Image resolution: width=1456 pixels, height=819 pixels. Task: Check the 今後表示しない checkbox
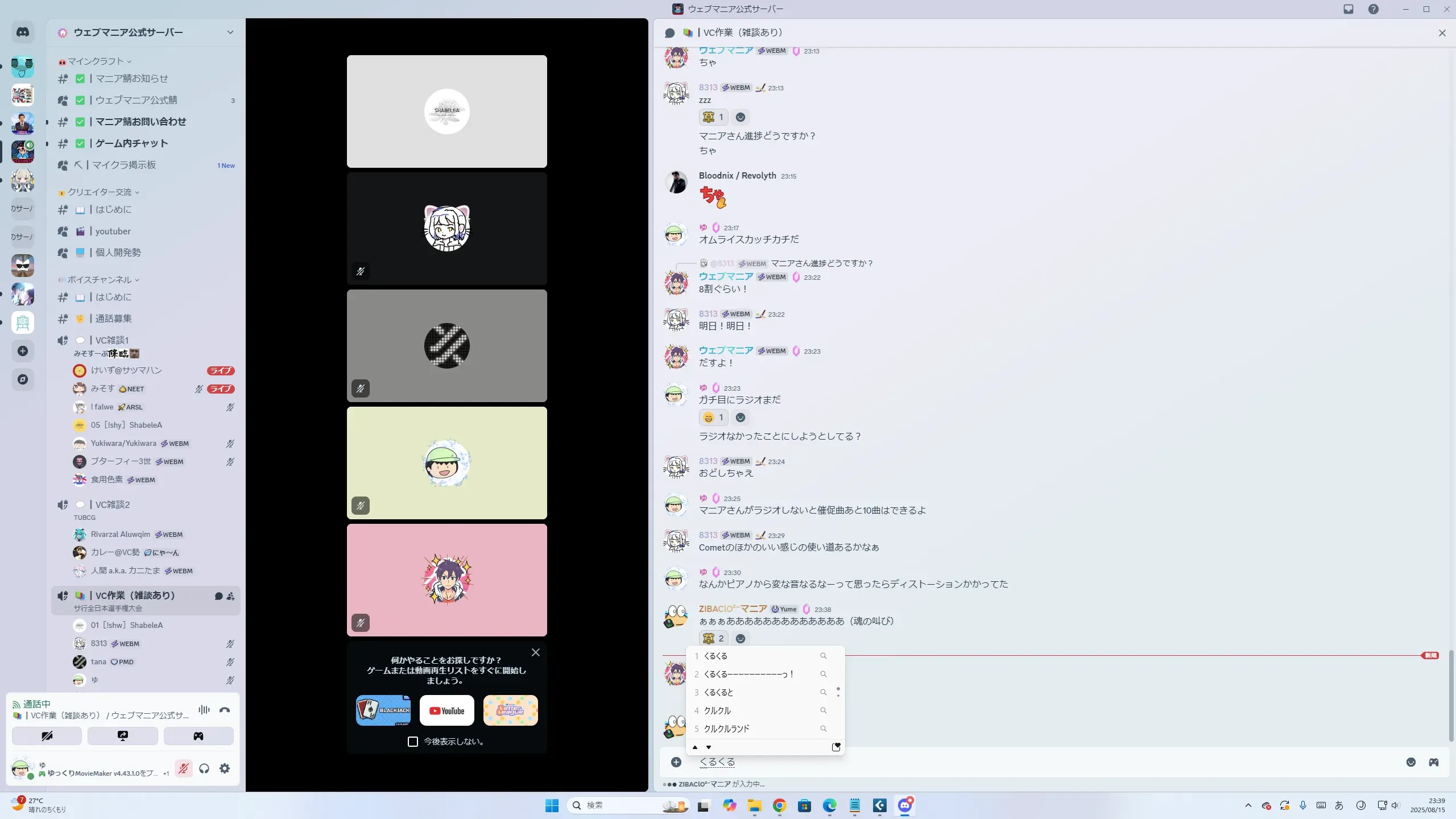pos(413,742)
